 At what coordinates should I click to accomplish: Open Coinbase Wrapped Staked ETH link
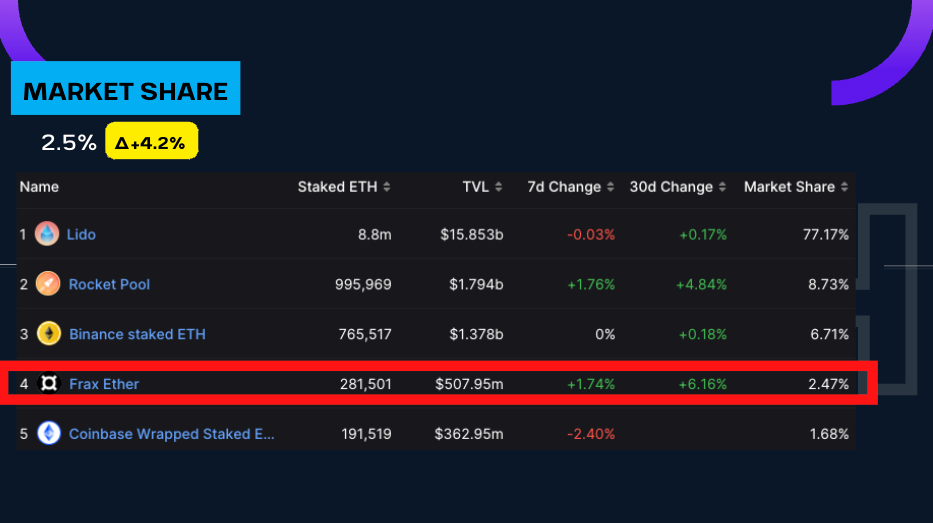click(171, 434)
